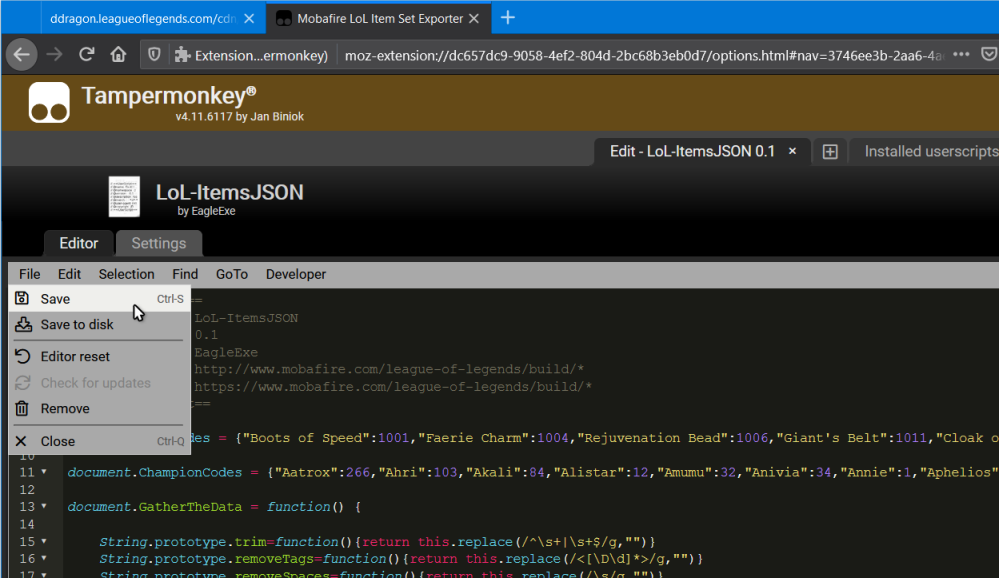The image size is (999, 578).
Task: Click the moz-extension URL address bar
Action: tap(643, 55)
